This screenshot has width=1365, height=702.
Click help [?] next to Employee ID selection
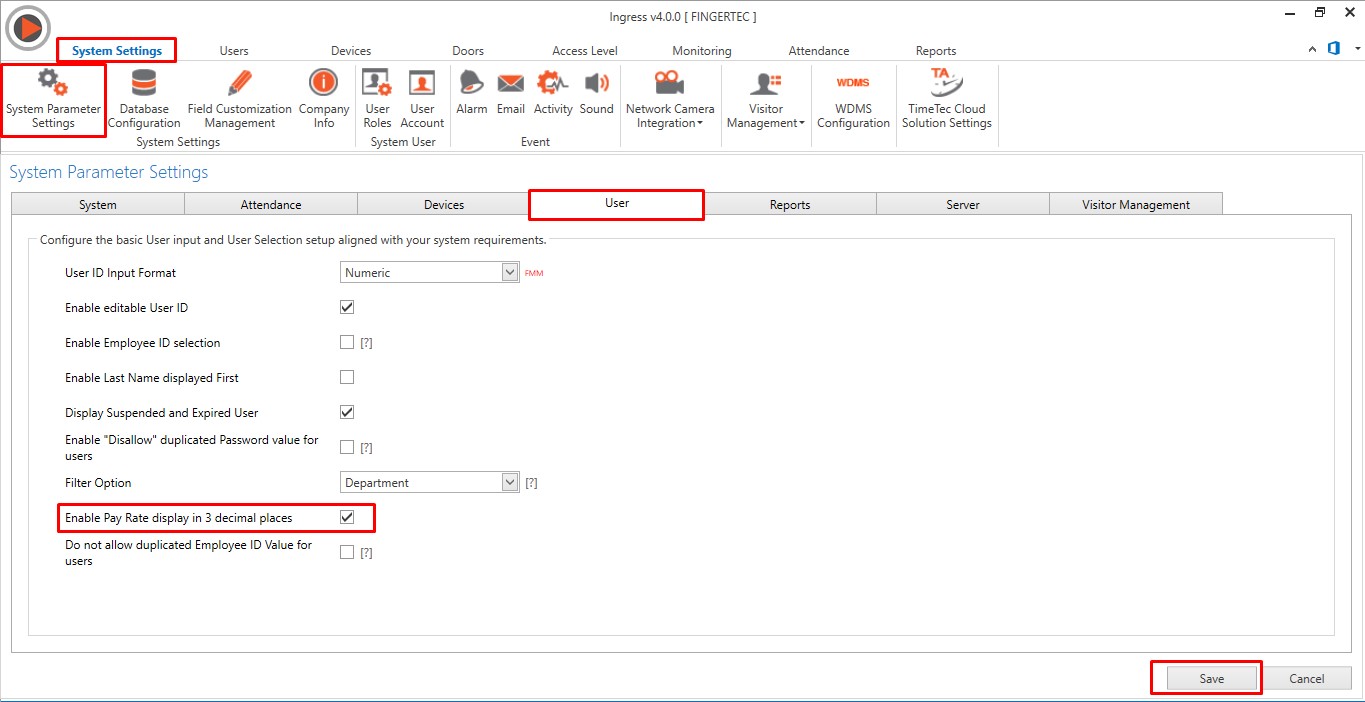point(366,343)
